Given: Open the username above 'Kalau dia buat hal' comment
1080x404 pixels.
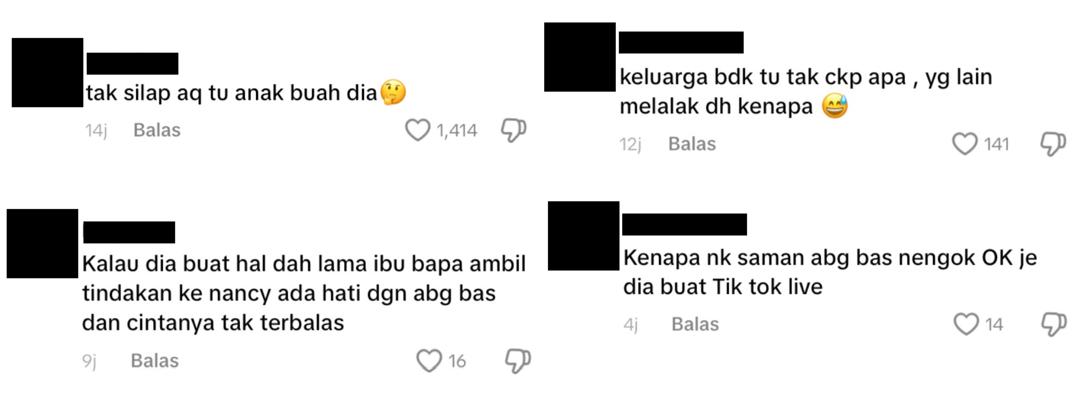Looking at the screenshot, I should [129, 232].
